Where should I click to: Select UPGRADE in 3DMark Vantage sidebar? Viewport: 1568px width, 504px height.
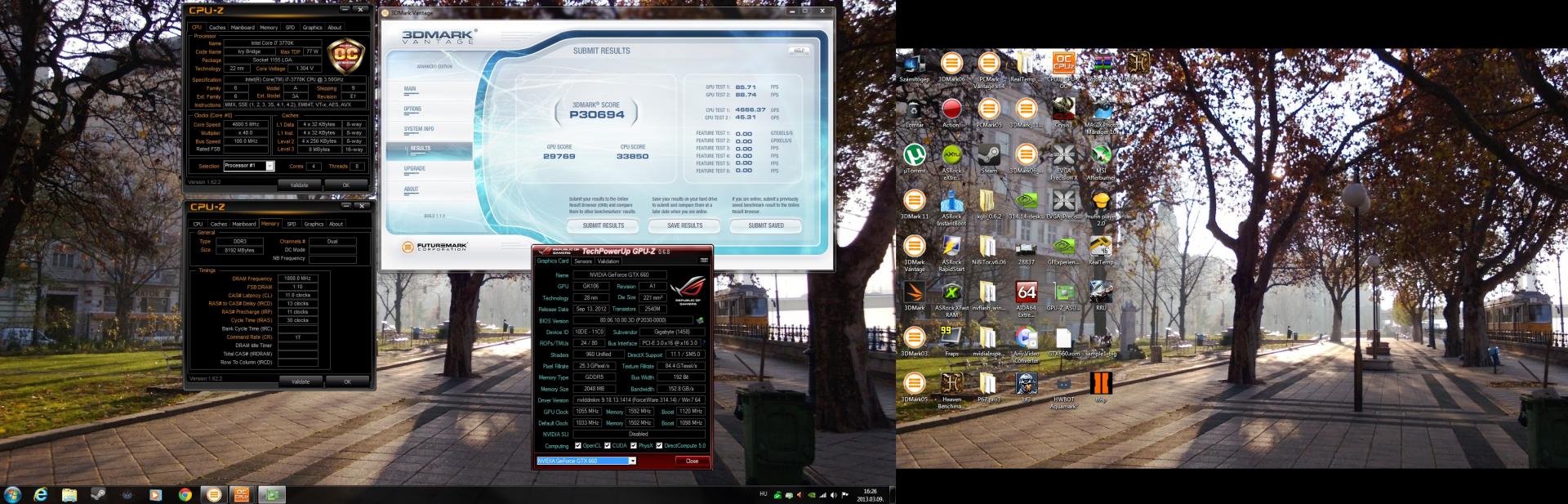point(415,168)
